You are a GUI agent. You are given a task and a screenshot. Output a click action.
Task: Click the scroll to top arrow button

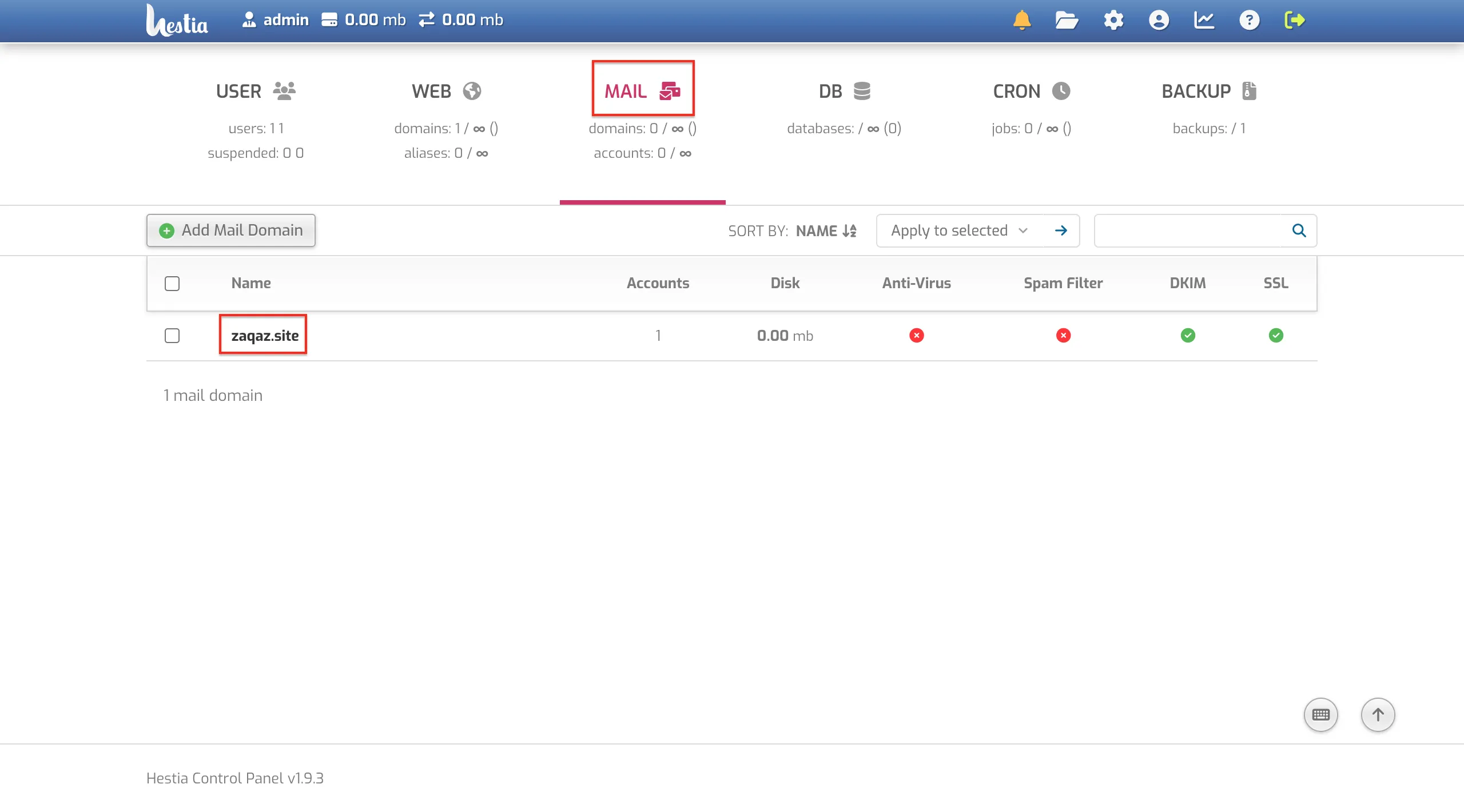click(x=1378, y=715)
